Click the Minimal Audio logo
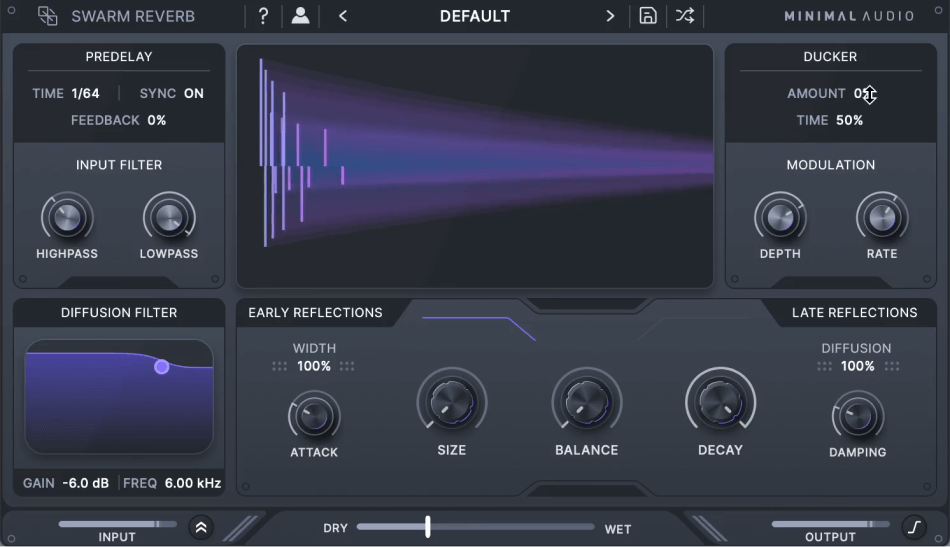The height and width of the screenshot is (547, 950). [849, 16]
